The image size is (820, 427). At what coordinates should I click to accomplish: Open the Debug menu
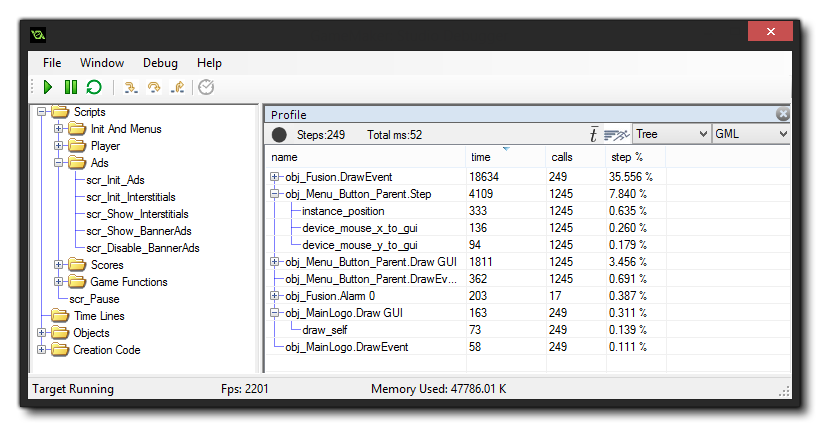[x=160, y=63]
